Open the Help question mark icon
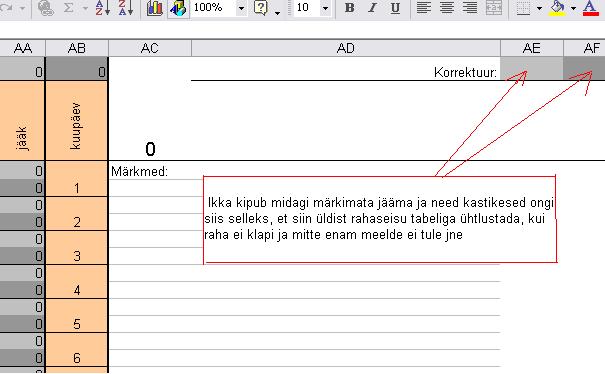This screenshot has width=605, height=374. pyautogui.click(x=261, y=7)
